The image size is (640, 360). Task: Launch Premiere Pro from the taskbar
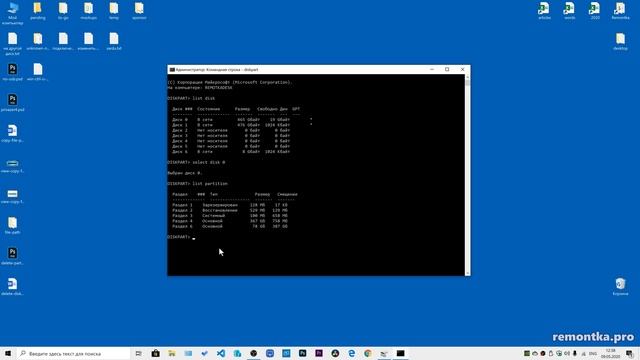(x=319, y=353)
